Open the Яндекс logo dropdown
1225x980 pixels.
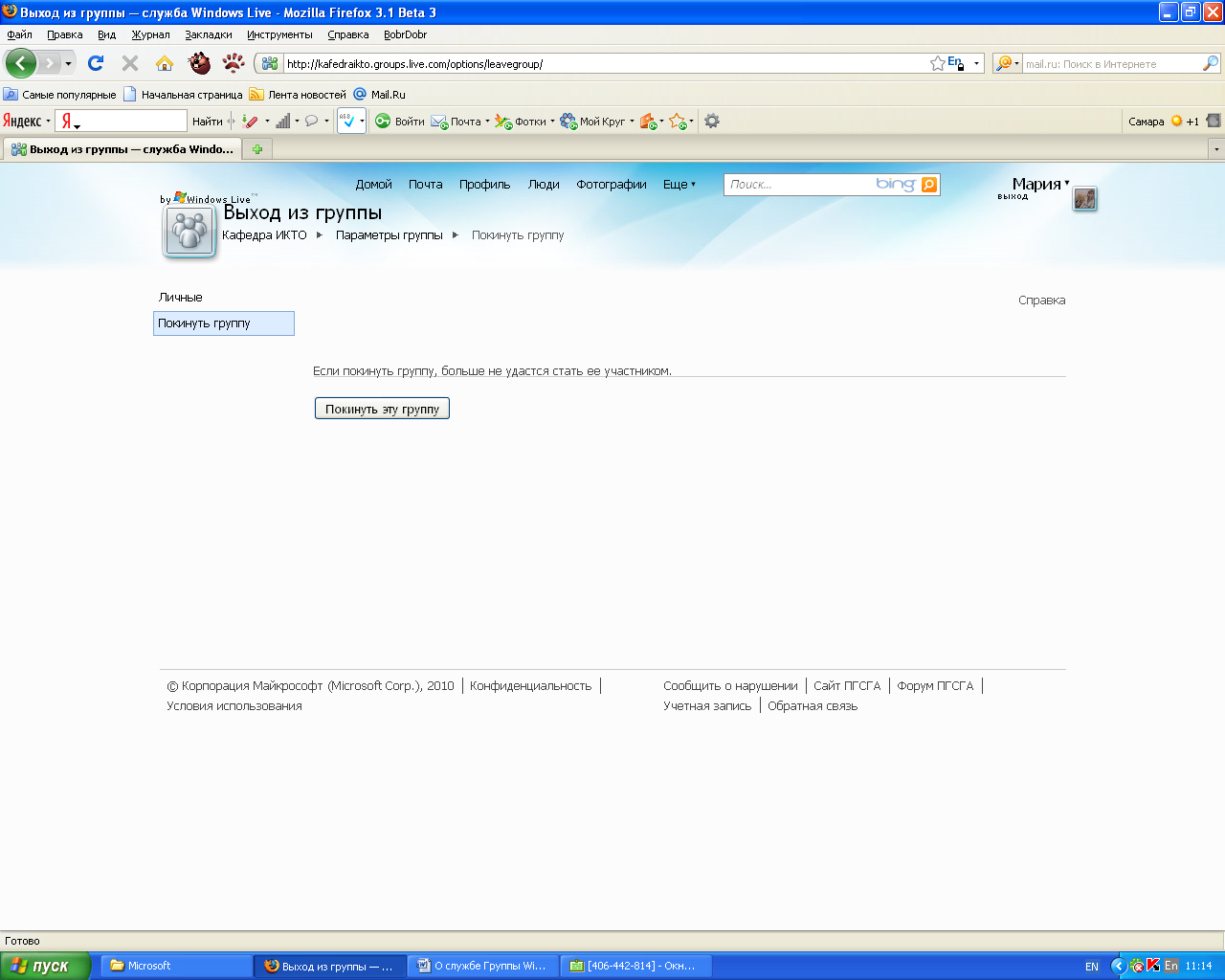coord(26,122)
